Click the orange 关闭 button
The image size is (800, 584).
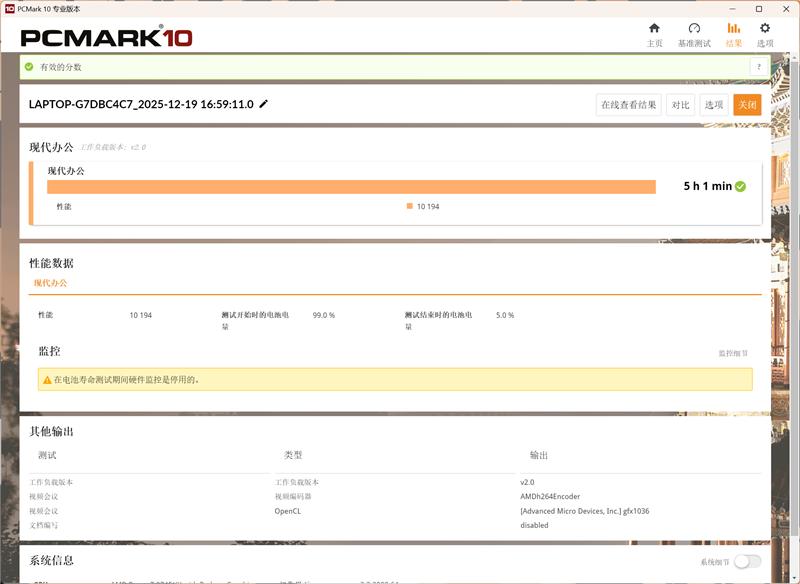tap(747, 105)
